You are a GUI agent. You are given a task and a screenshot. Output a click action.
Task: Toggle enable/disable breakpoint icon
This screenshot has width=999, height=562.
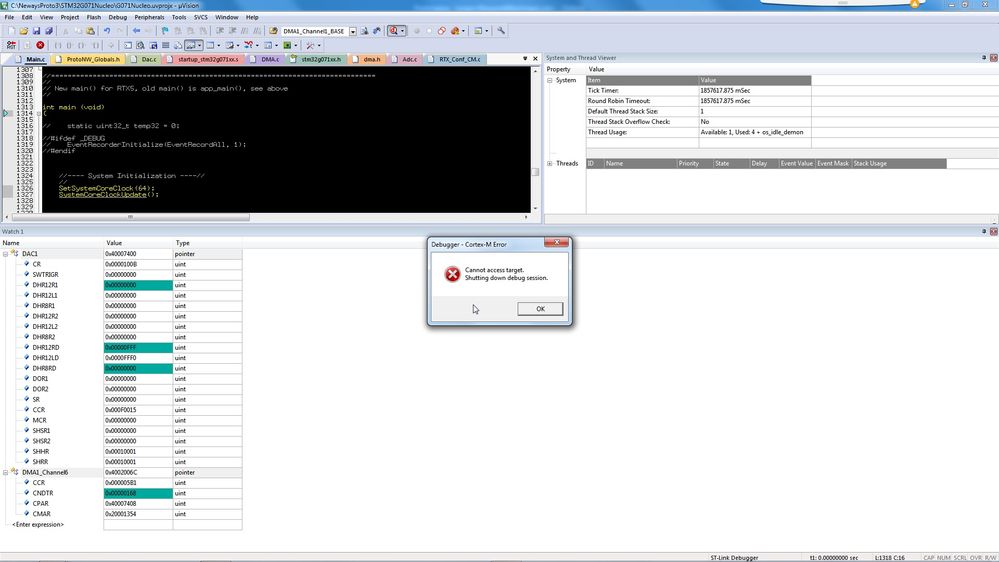click(x=429, y=31)
